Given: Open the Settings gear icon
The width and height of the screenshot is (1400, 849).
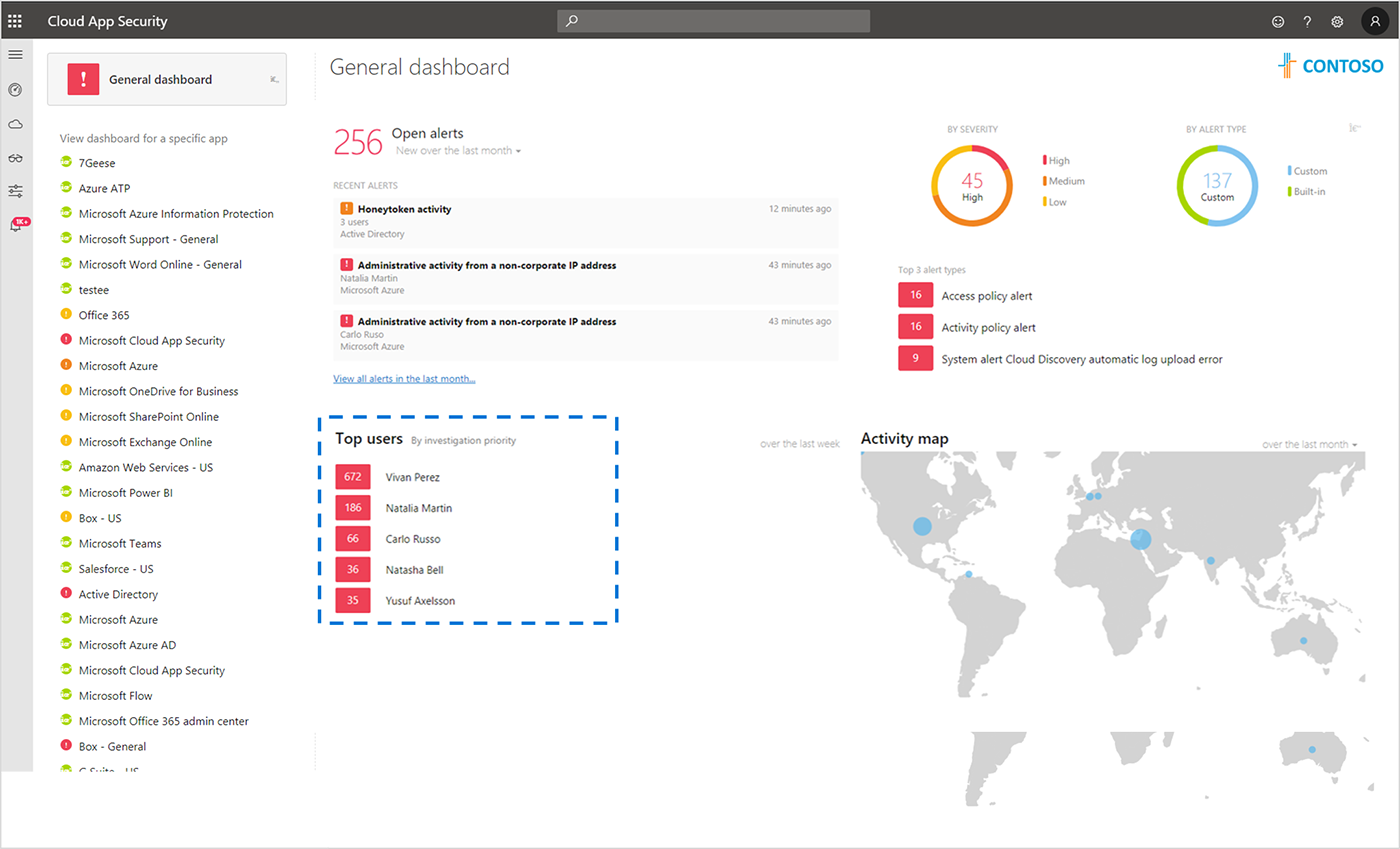Looking at the screenshot, I should point(1336,20).
